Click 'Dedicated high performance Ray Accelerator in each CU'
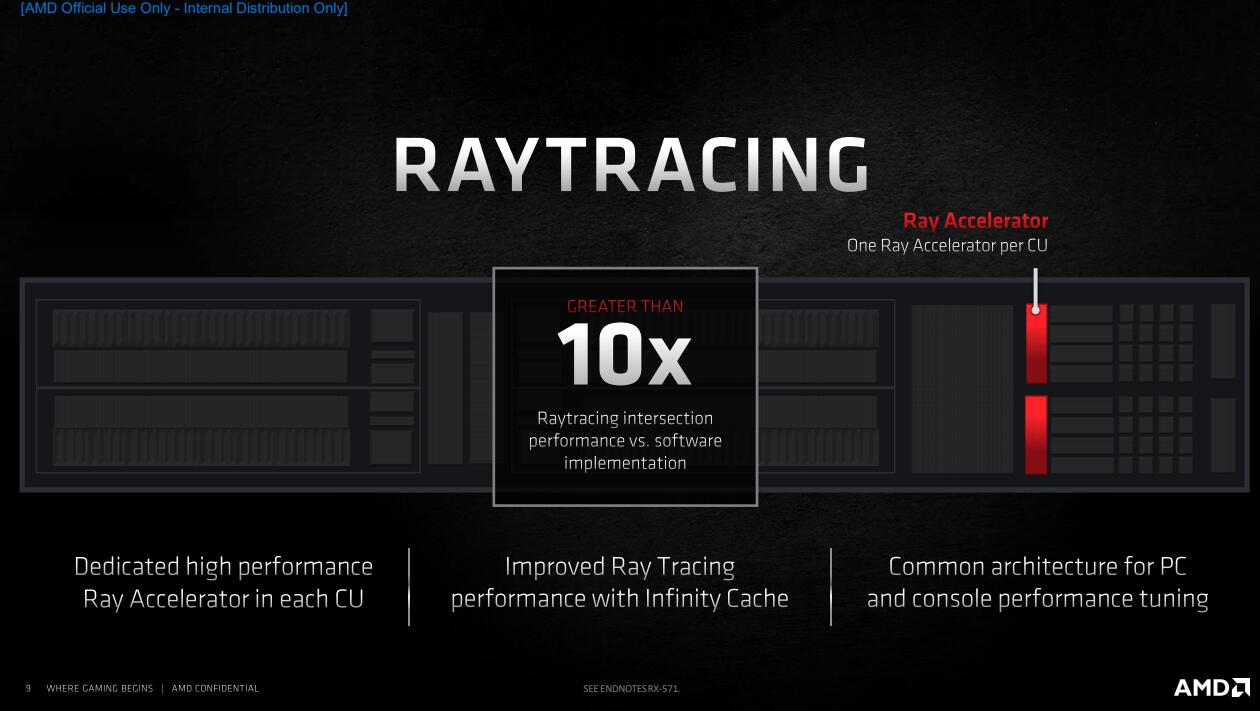Viewport: 1260px width, 711px height. click(x=223, y=582)
